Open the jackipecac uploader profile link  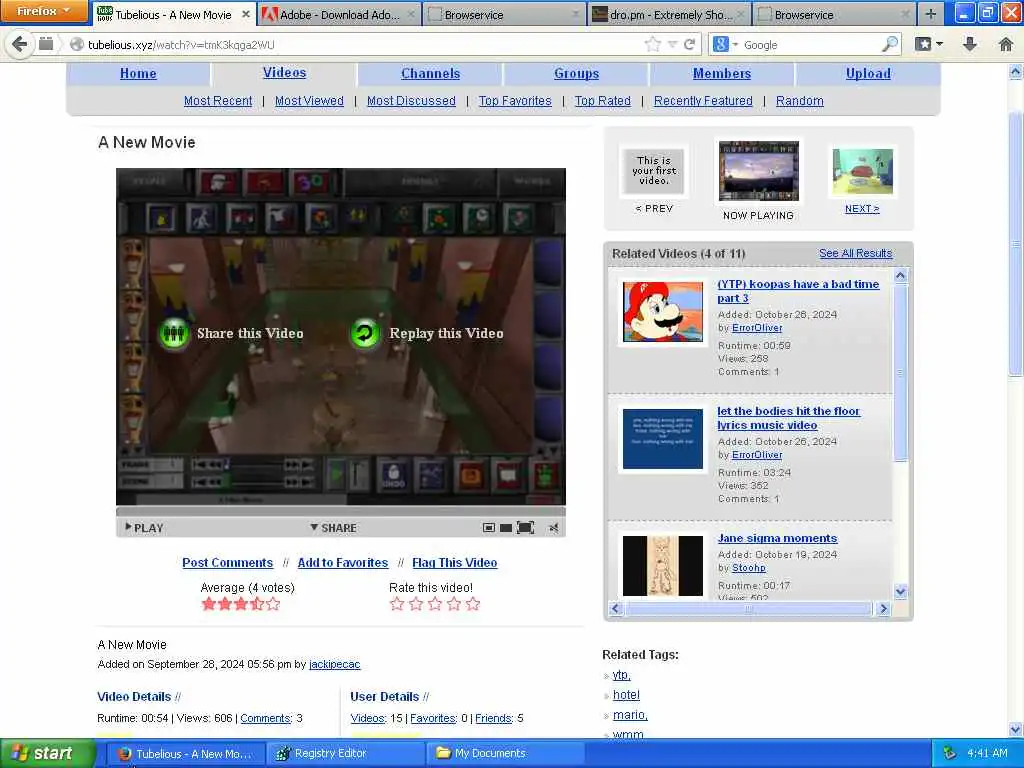pos(334,664)
